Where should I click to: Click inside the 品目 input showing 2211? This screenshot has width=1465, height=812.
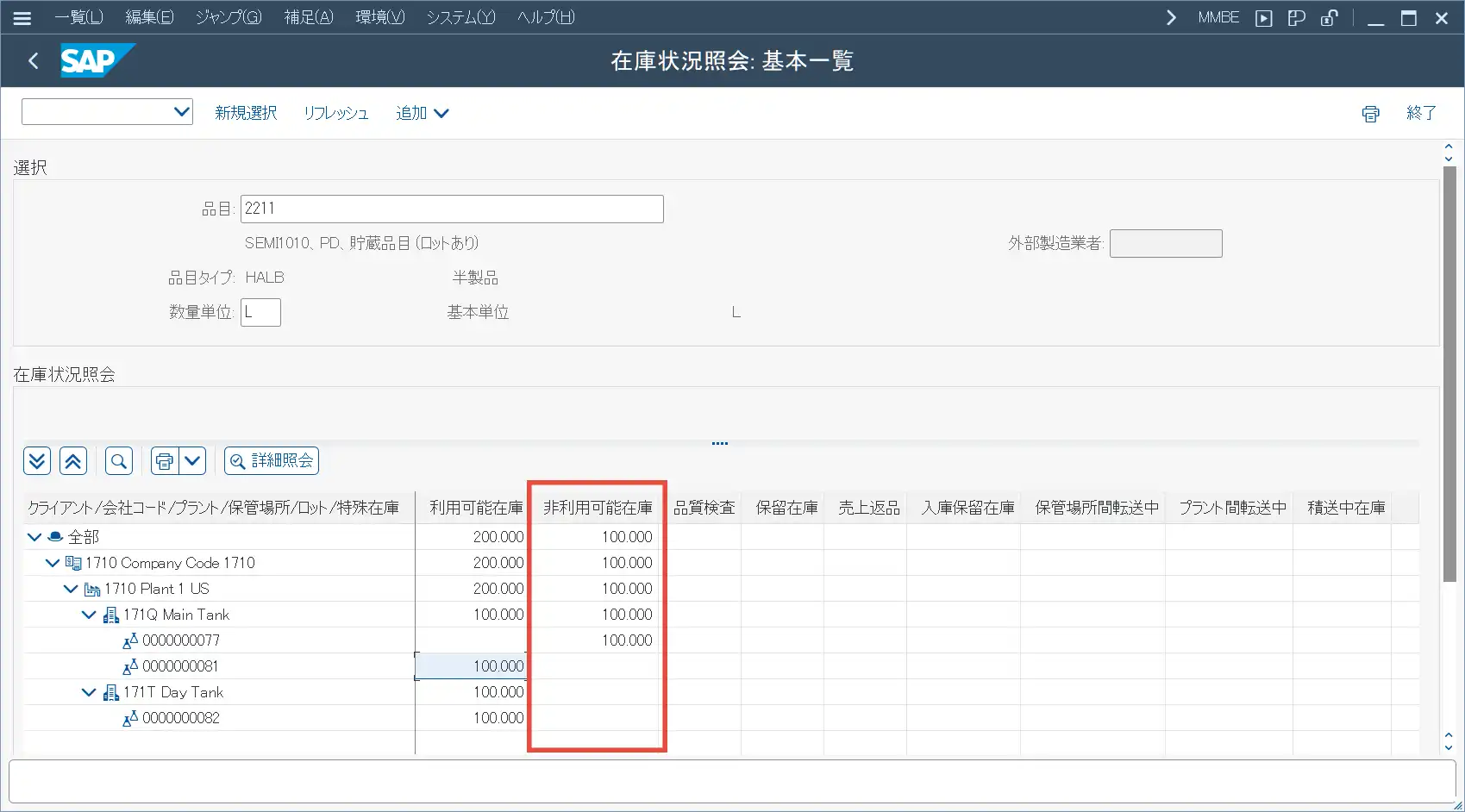(451, 209)
